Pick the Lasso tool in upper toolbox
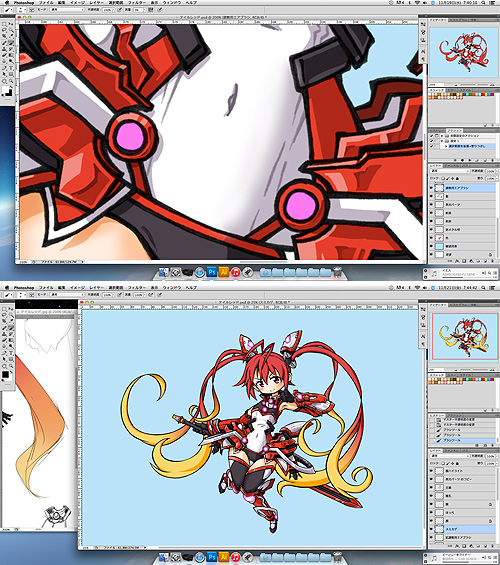Viewport: 500px width, 565px height. pyautogui.click(x=4, y=30)
